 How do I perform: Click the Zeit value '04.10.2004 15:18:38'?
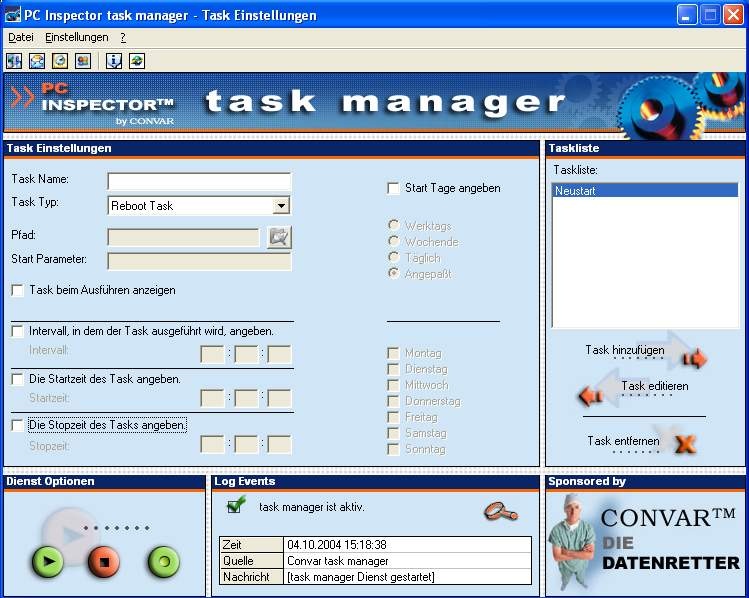tap(337, 545)
